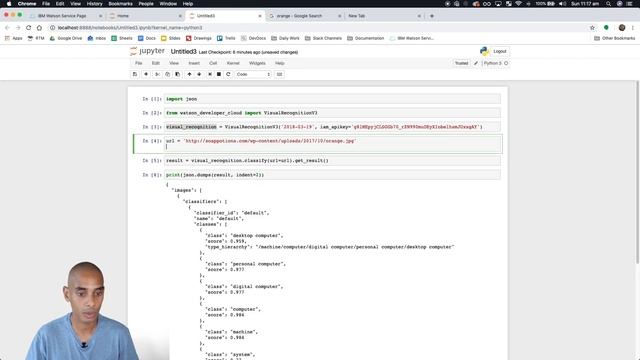Open the notebook File menu
640x360 pixels.
click(139, 63)
